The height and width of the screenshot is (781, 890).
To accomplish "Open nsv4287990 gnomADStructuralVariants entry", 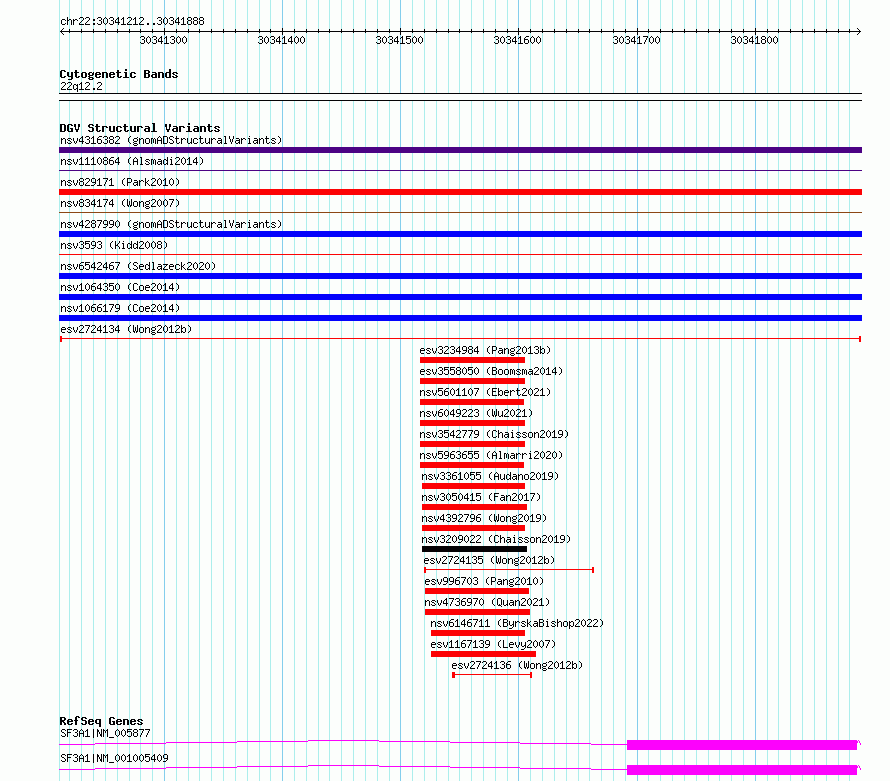I will (x=171, y=224).
